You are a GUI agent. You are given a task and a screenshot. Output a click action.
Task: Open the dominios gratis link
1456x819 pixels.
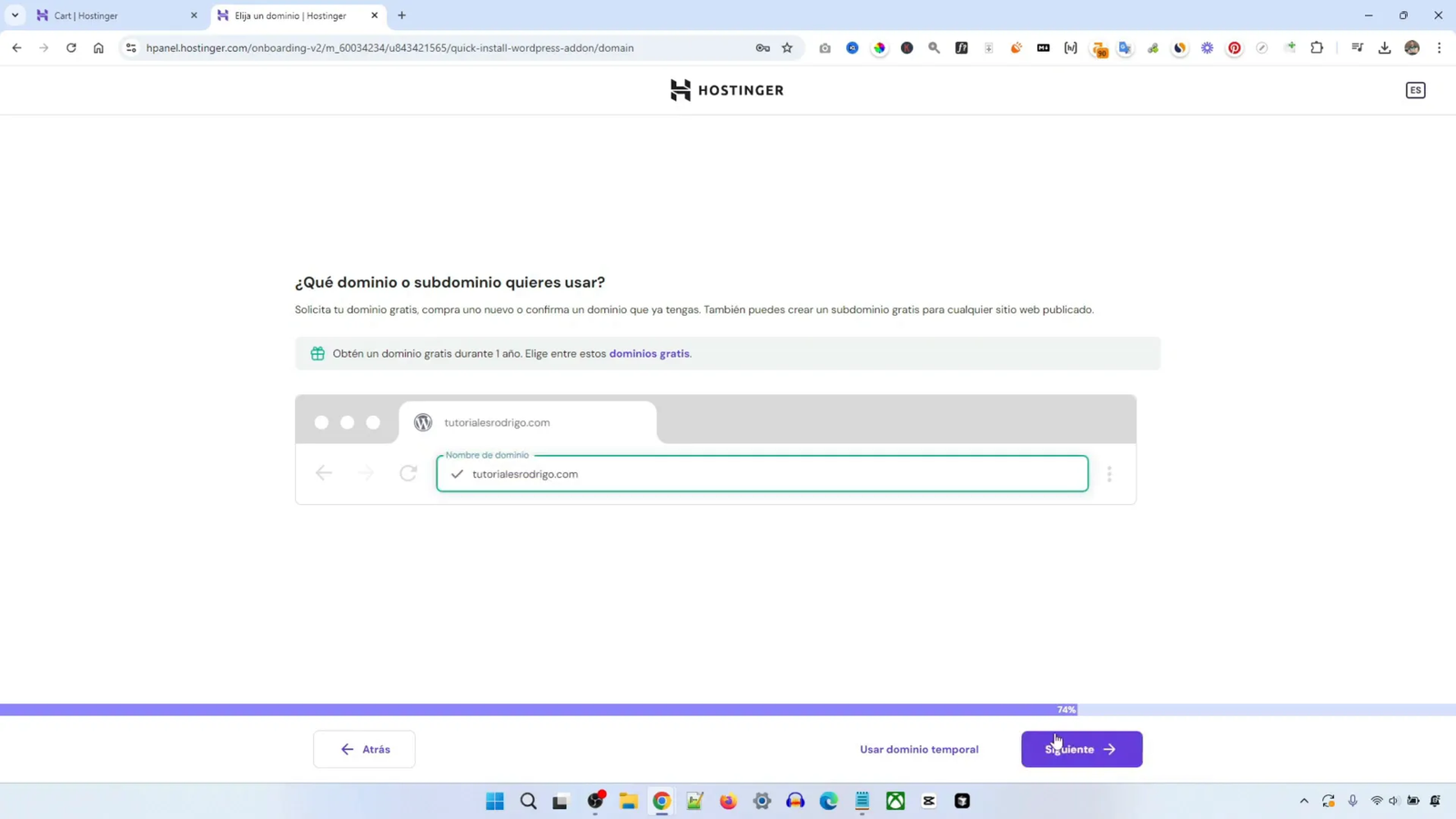[x=649, y=353]
